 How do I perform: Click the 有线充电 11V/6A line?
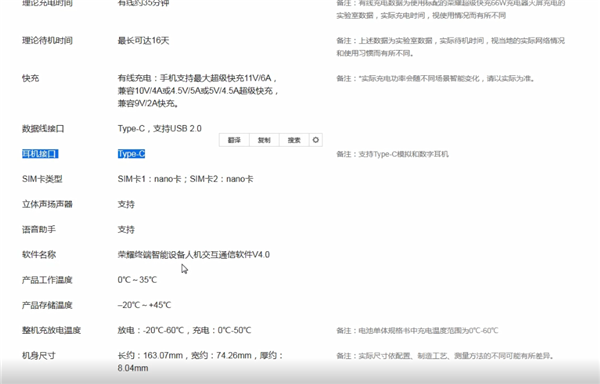click(197, 78)
